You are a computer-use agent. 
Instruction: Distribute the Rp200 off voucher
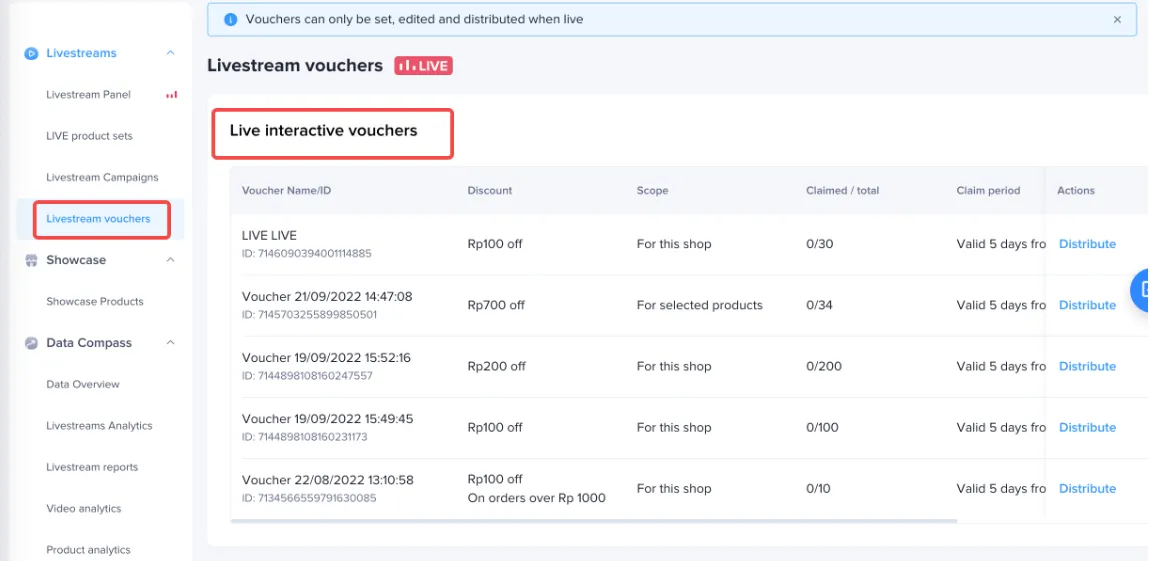[1087, 366]
